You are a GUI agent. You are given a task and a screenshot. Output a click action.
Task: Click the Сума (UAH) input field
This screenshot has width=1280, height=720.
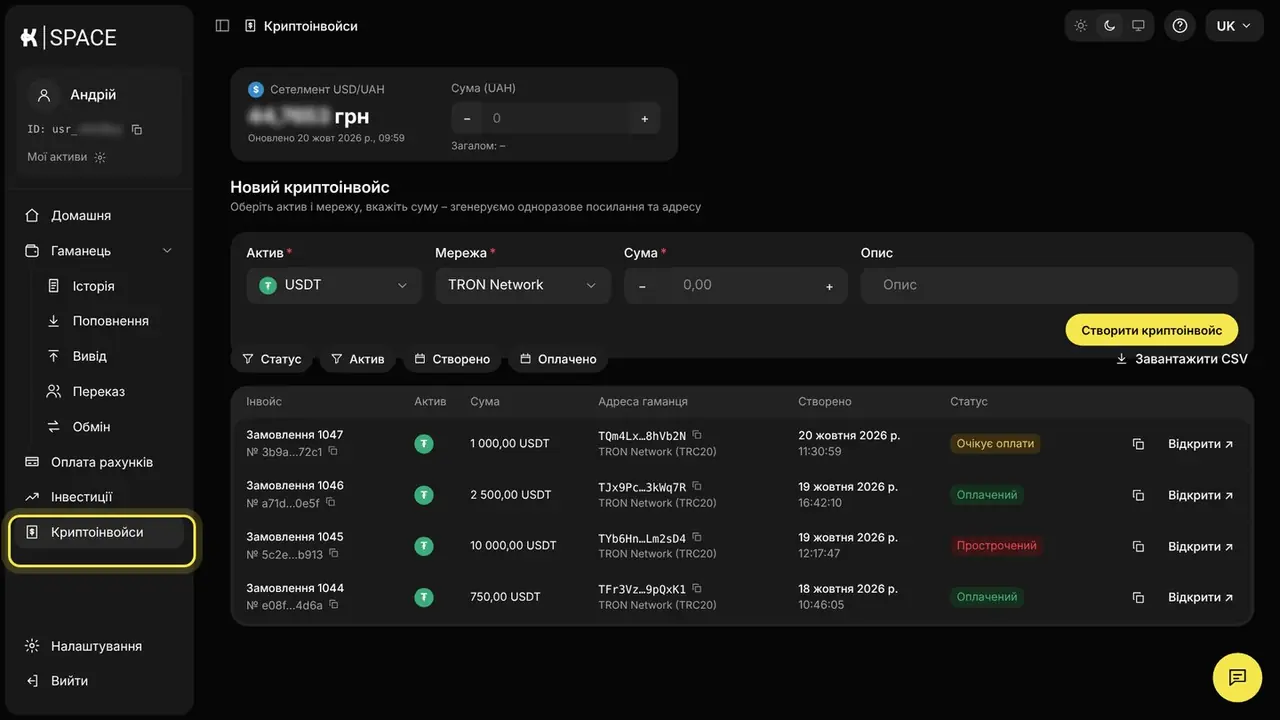click(555, 119)
